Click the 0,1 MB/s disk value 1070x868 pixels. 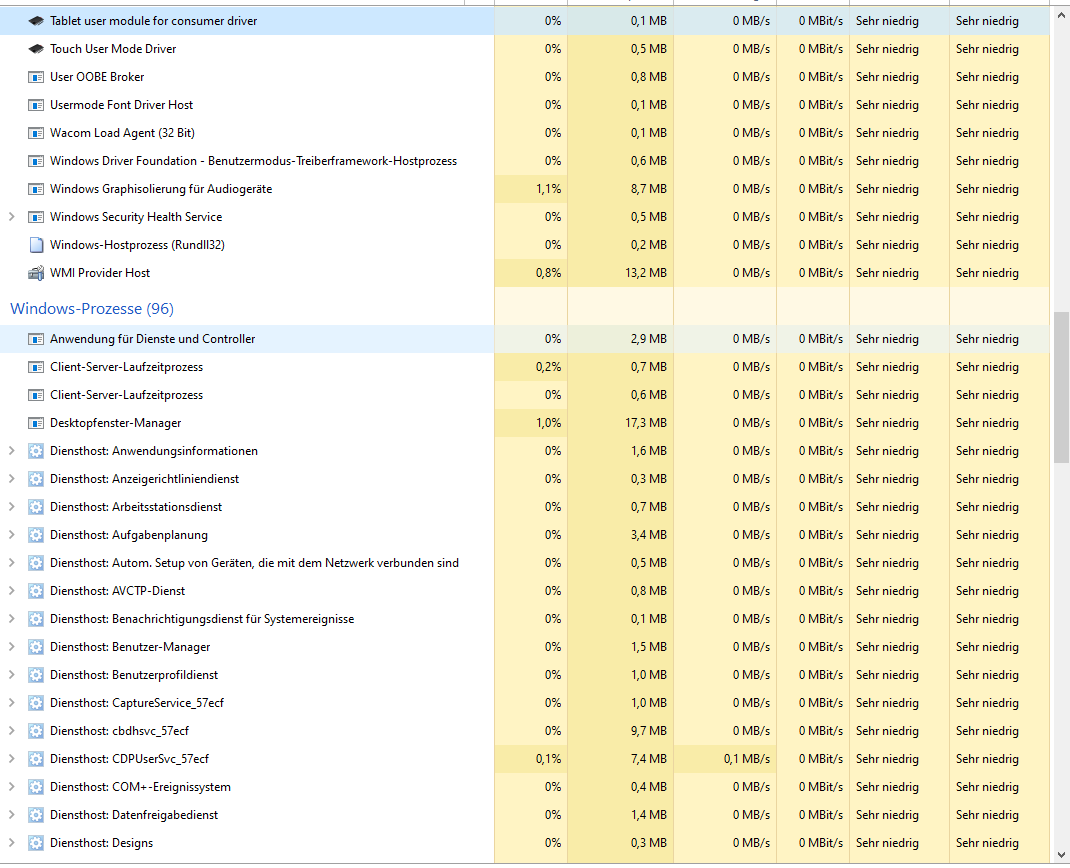[747, 759]
